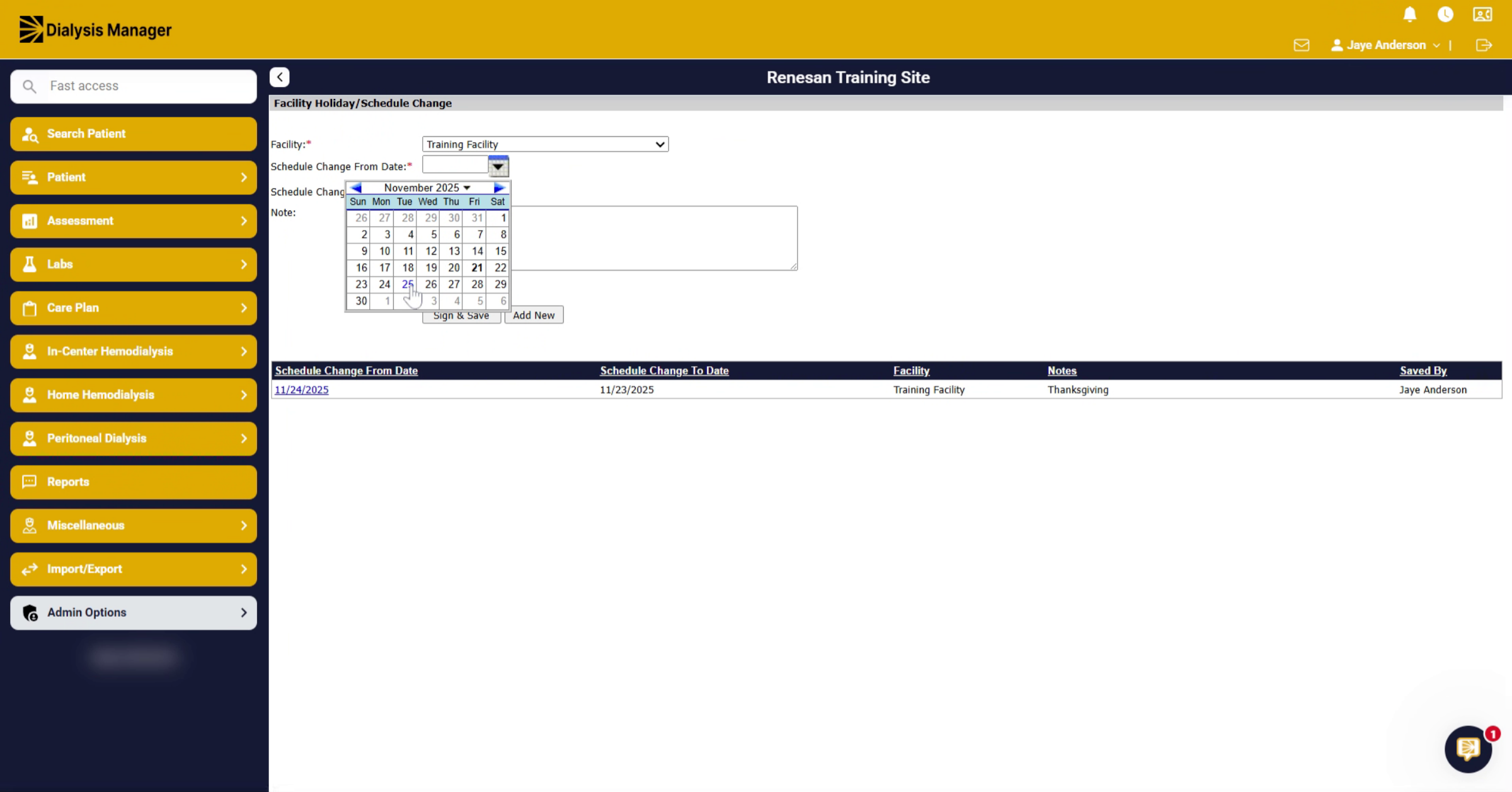Expand In-Center Hemodialysis menu
Screen dimensions: 1512x792
pos(134,351)
